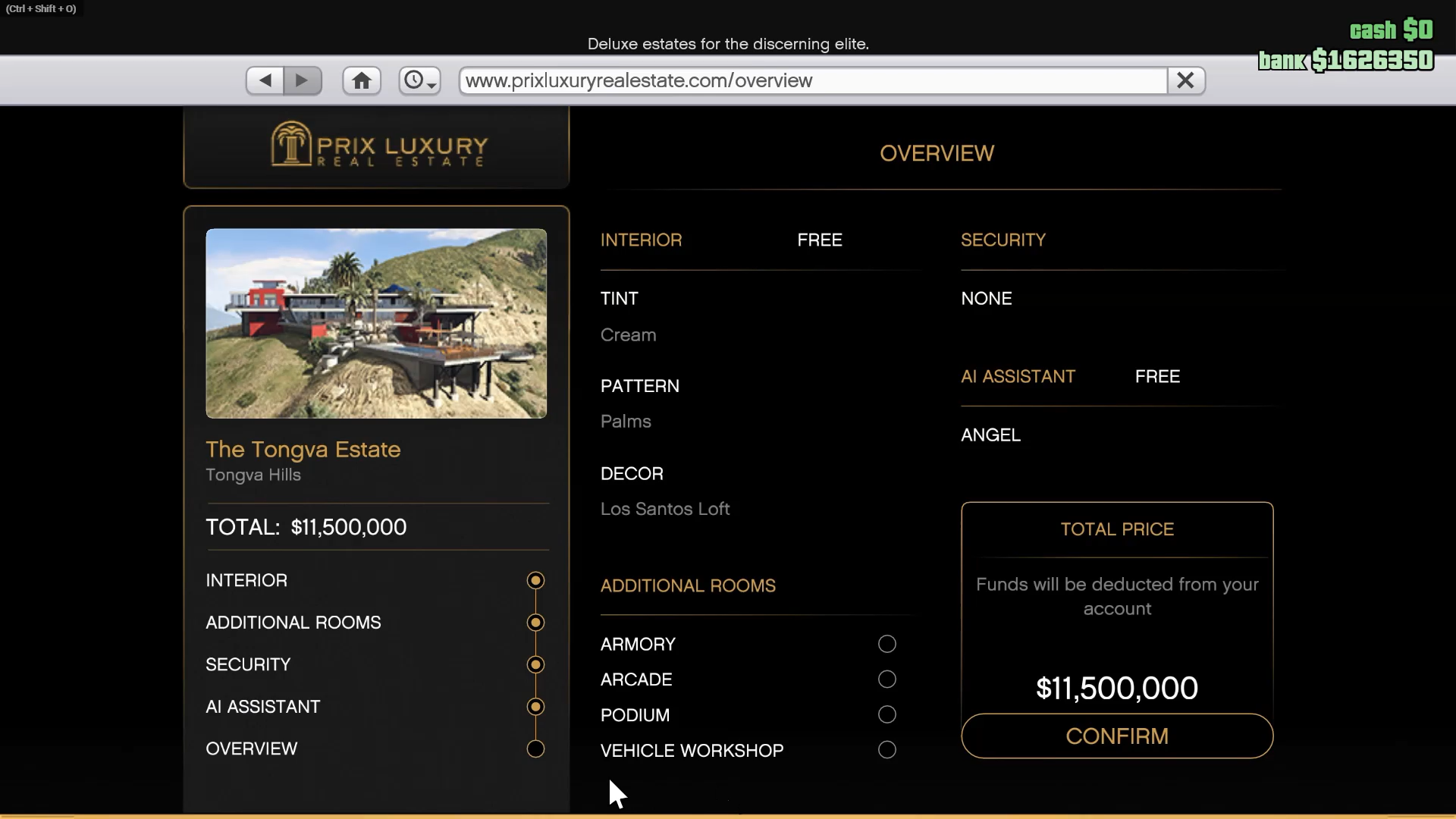Viewport: 1456px width, 819px height.
Task: Click the Prix Luxury Real Estate logo
Action: [x=377, y=146]
